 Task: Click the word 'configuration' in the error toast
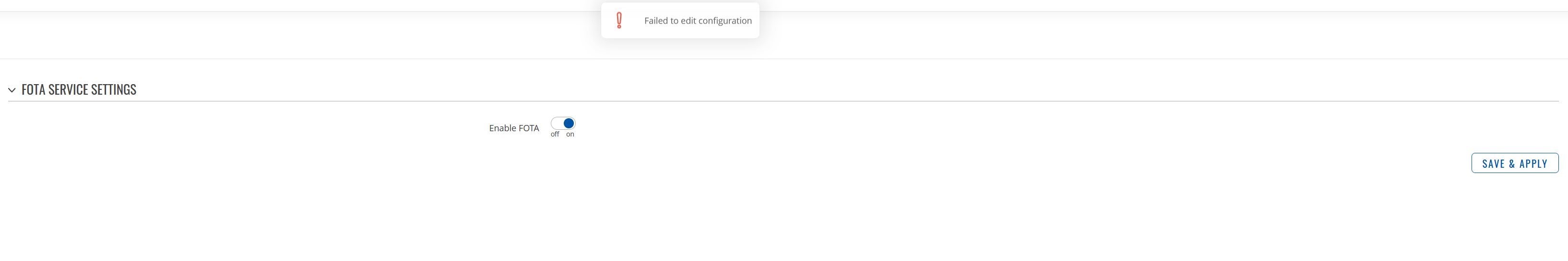pos(725,21)
